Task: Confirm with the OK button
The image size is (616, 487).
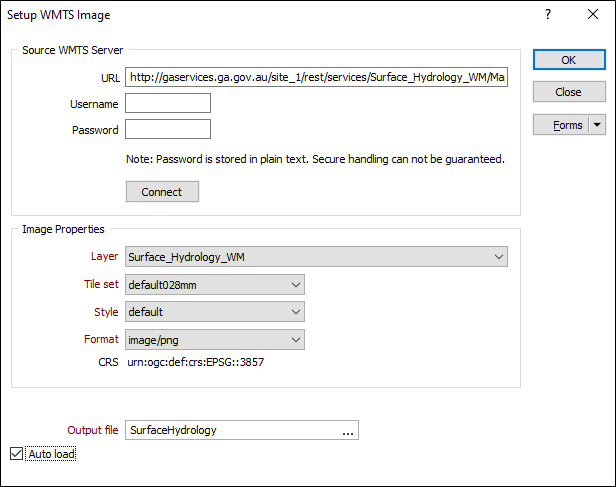Action: (569, 60)
